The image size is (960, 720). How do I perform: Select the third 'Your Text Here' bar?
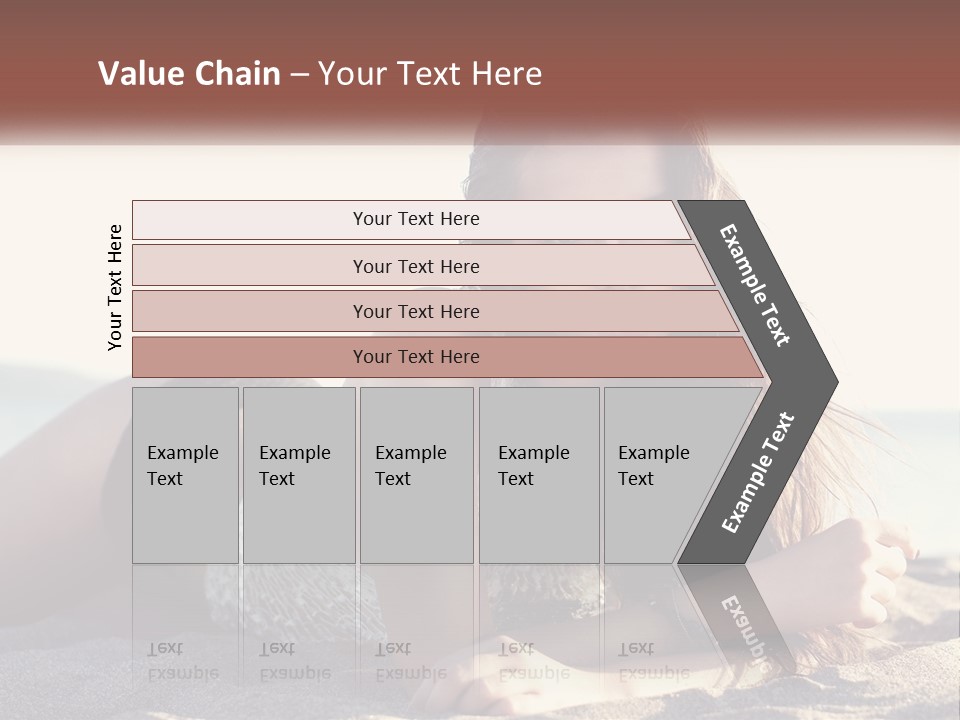[435, 311]
